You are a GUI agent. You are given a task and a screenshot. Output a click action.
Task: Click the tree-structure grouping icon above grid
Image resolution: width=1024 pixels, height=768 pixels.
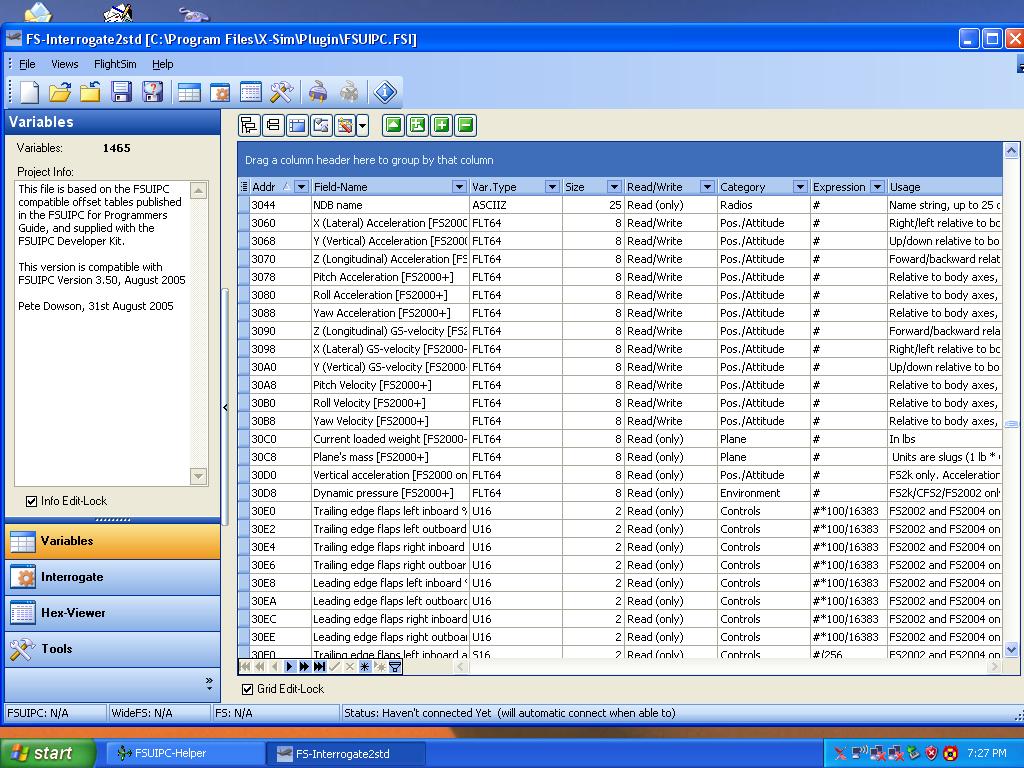[249, 125]
